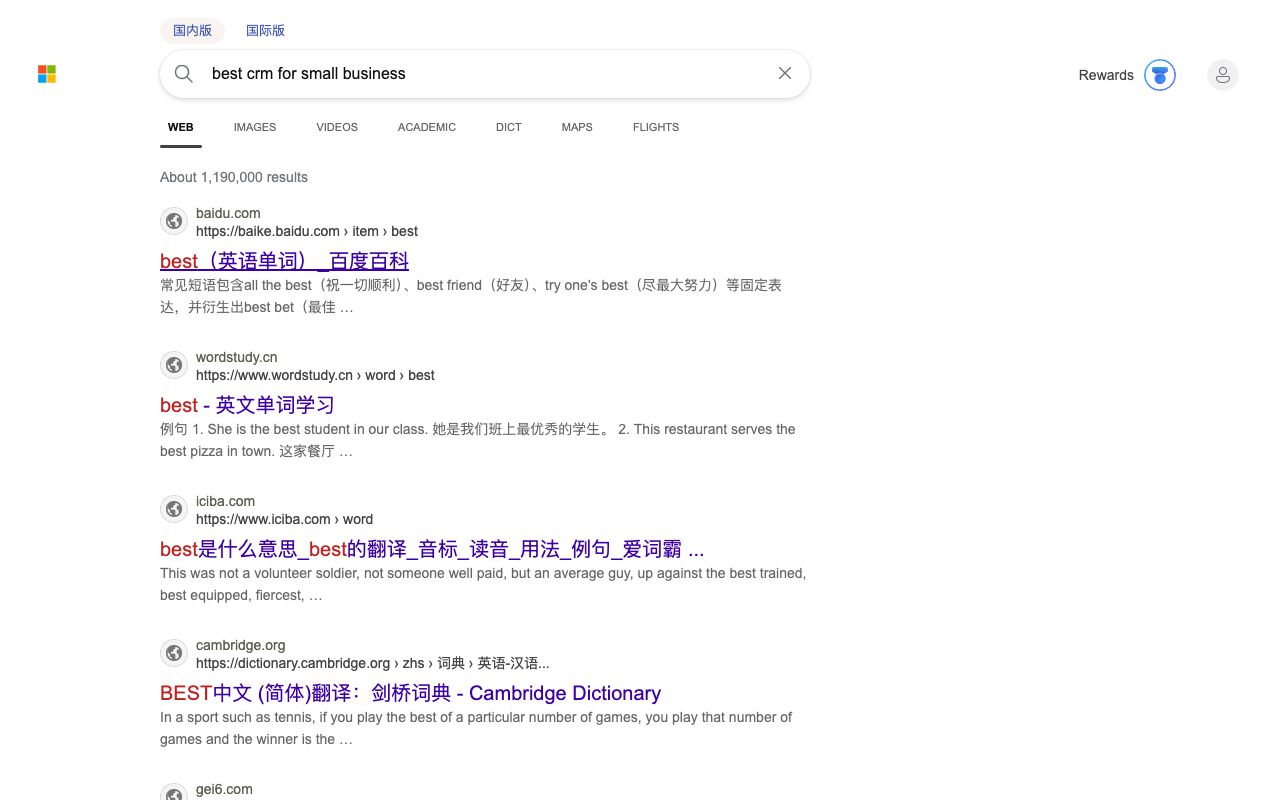The height and width of the screenshot is (800, 1280).
Task: Click the Cambridge snippet 'In a sport such as tennis'
Action: click(x=476, y=728)
